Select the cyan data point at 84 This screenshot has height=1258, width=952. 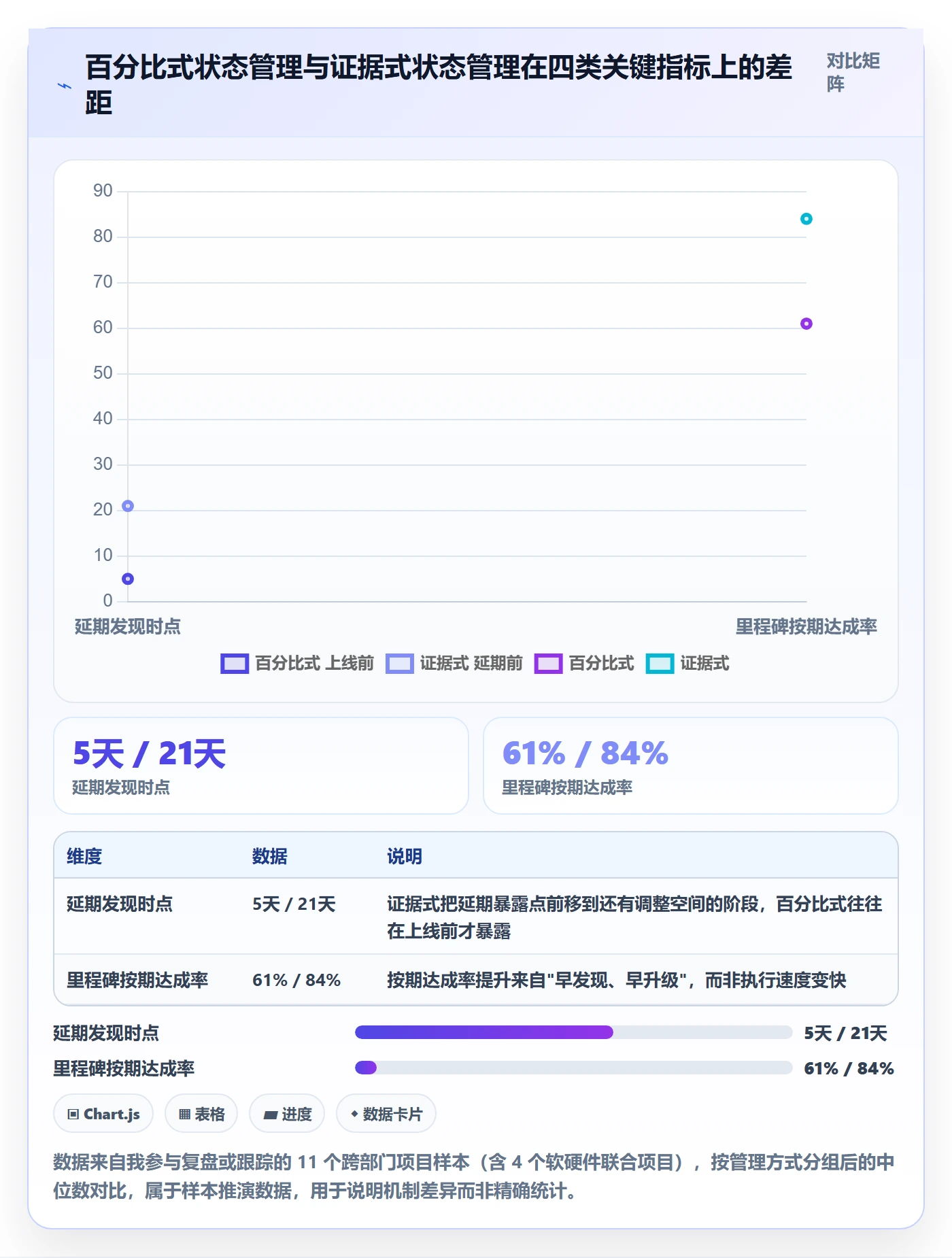point(806,219)
